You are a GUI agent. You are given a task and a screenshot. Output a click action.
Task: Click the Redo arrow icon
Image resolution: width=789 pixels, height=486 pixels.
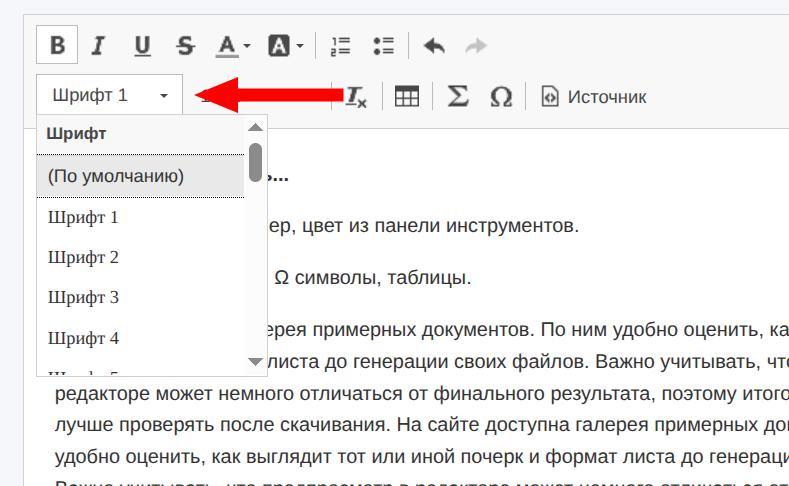476,46
